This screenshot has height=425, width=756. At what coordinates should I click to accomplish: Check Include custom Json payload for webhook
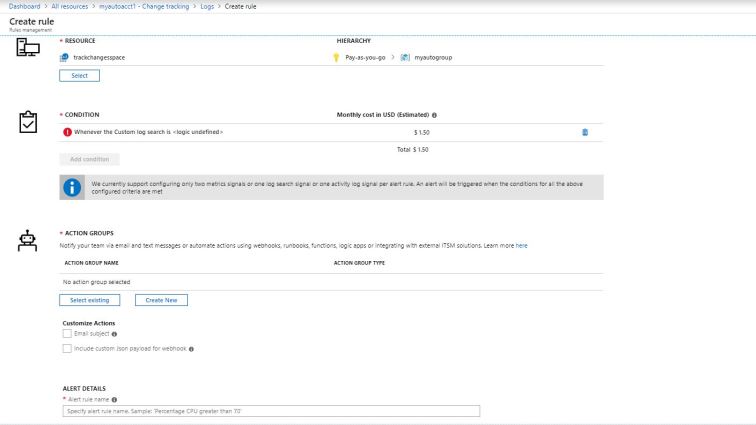click(x=67, y=349)
